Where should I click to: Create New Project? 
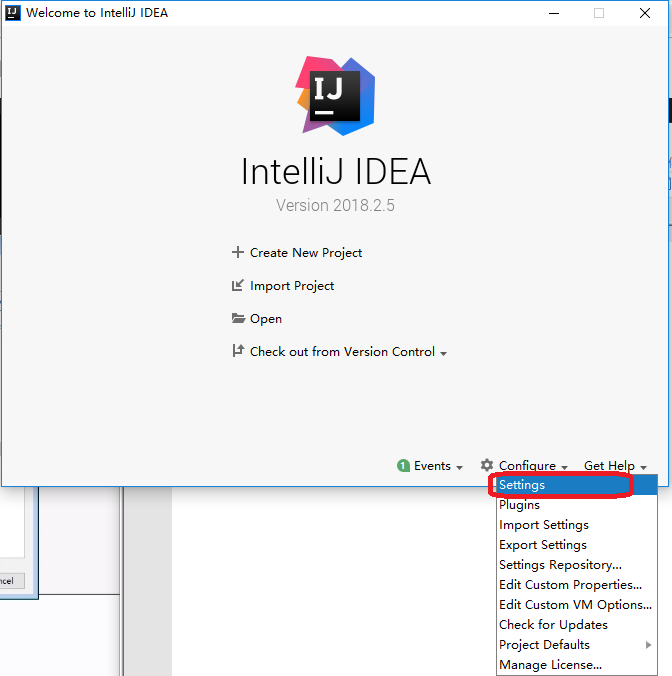click(306, 253)
